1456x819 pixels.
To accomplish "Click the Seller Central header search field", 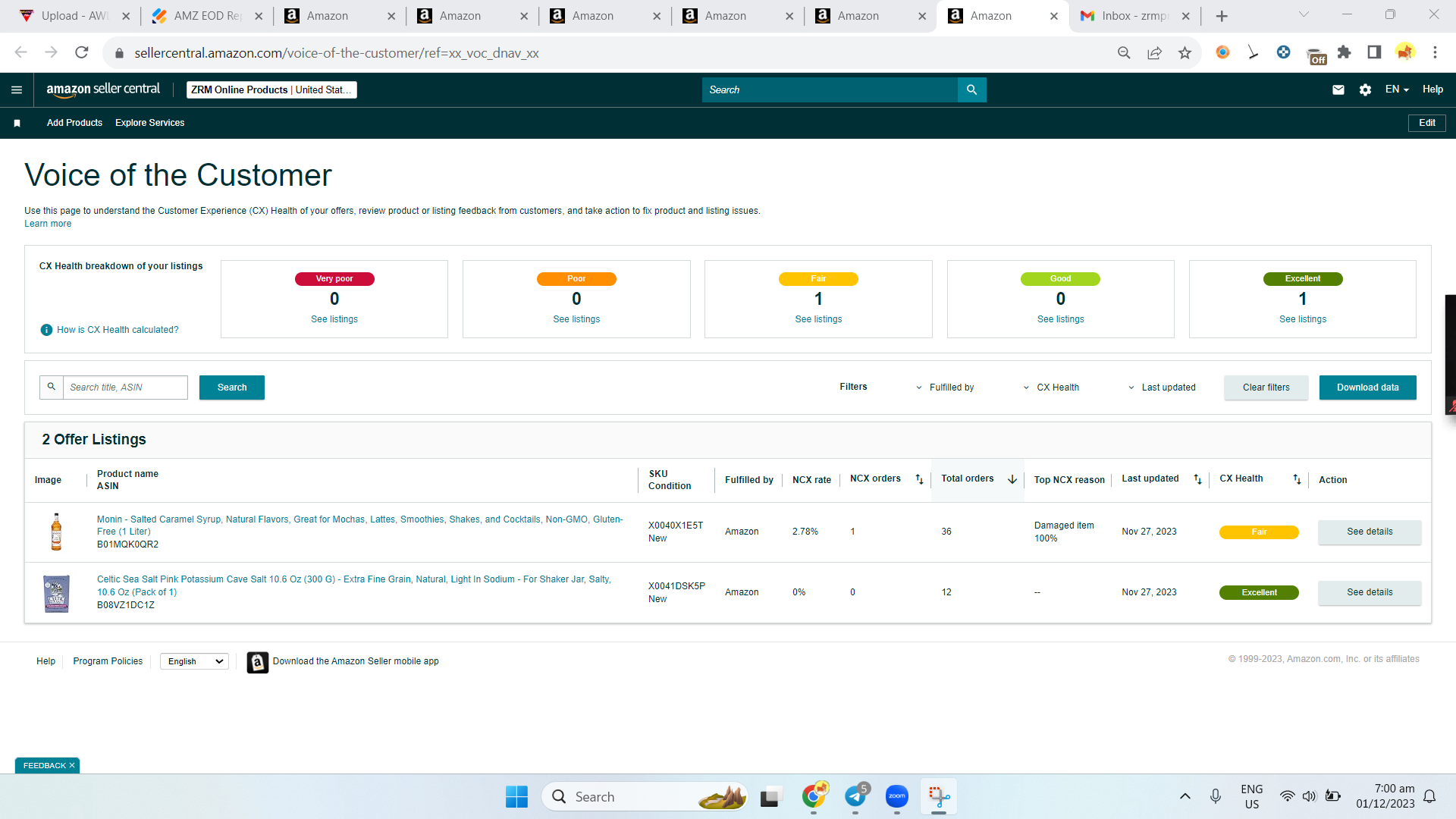I will pos(830,89).
